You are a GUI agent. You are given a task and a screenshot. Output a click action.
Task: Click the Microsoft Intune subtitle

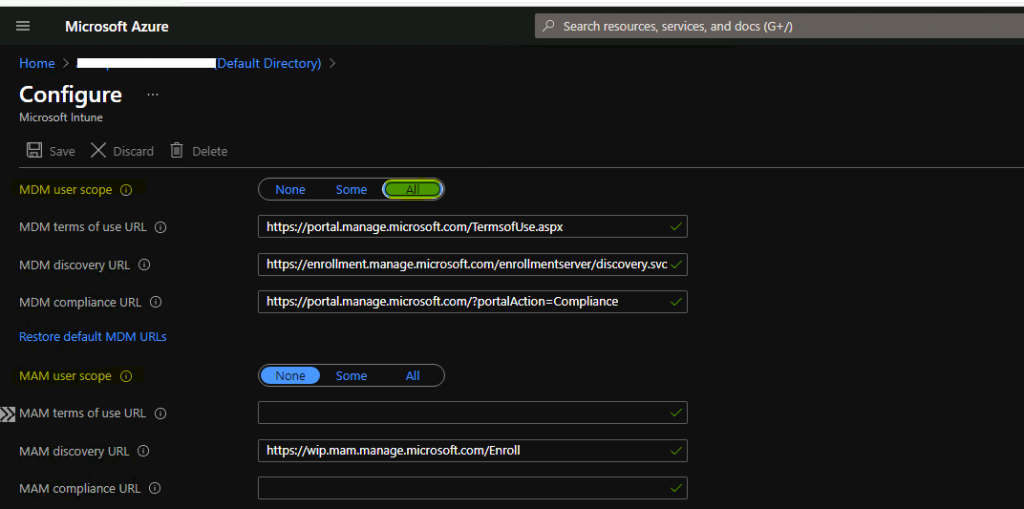[x=61, y=118]
